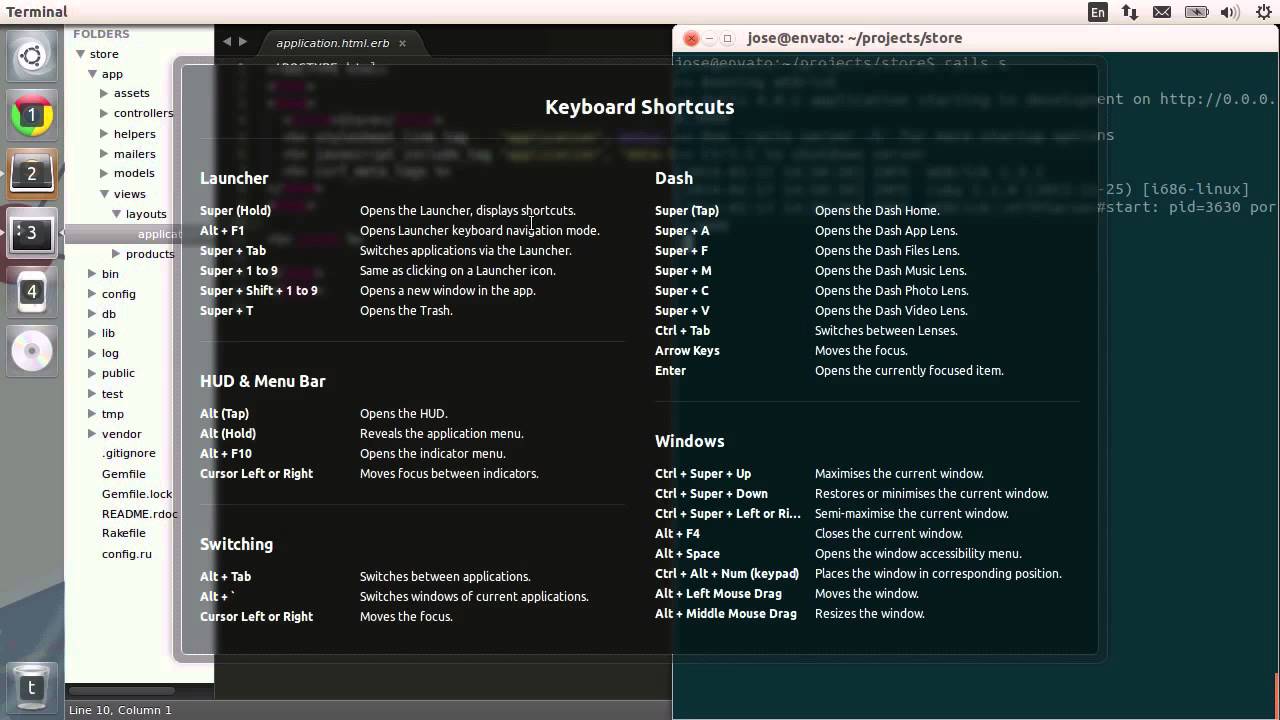Expand the log folder
This screenshot has height=720, width=1280.
92,353
